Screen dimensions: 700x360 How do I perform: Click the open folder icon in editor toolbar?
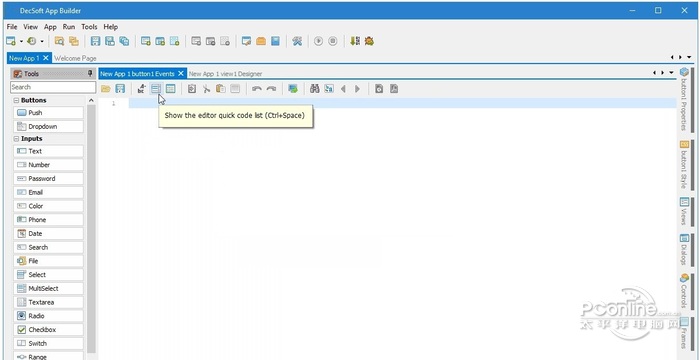click(x=106, y=89)
